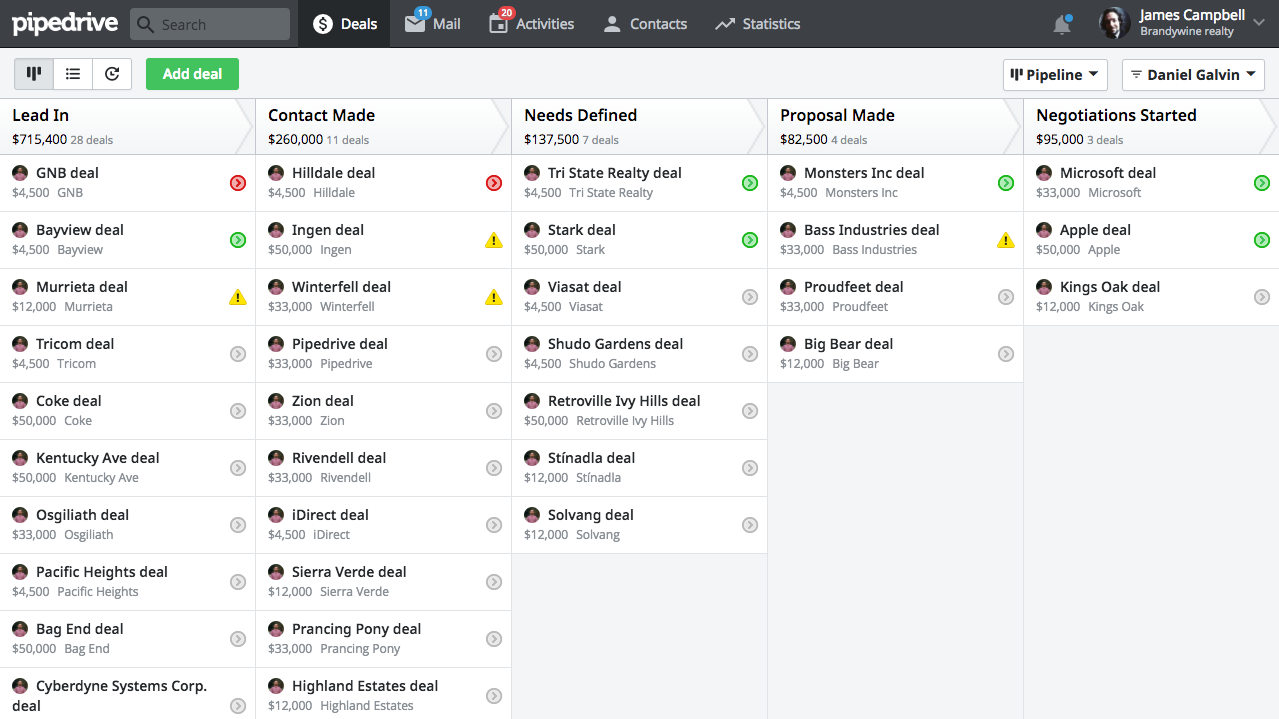Open the forecast view icon
1279x719 pixels.
tap(112, 74)
